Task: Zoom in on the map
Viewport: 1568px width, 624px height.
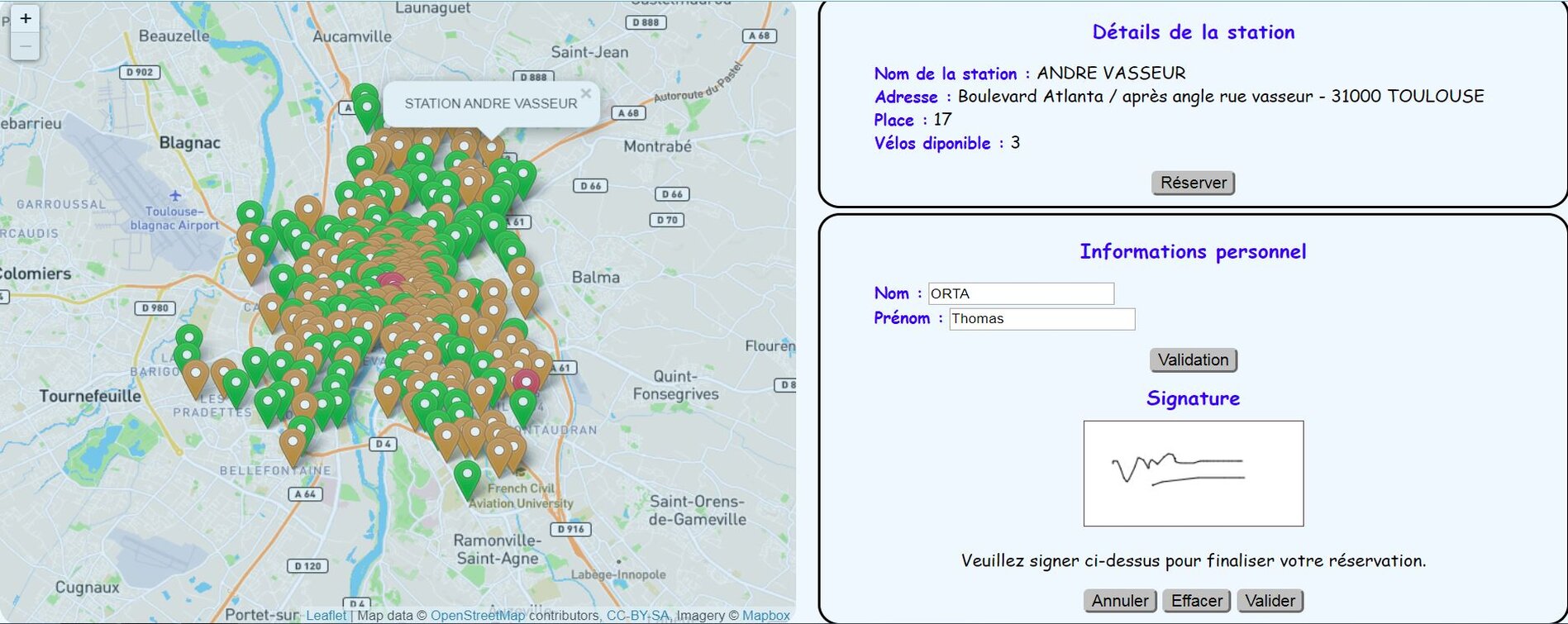Action: tap(25, 19)
